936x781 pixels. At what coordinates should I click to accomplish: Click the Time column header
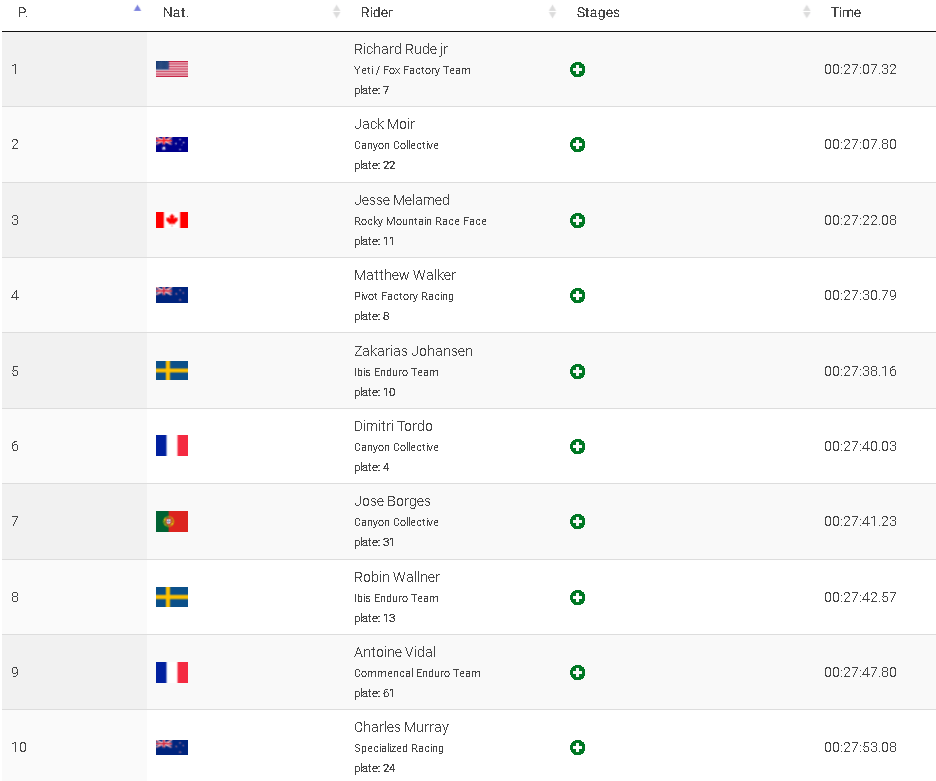[x=846, y=13]
